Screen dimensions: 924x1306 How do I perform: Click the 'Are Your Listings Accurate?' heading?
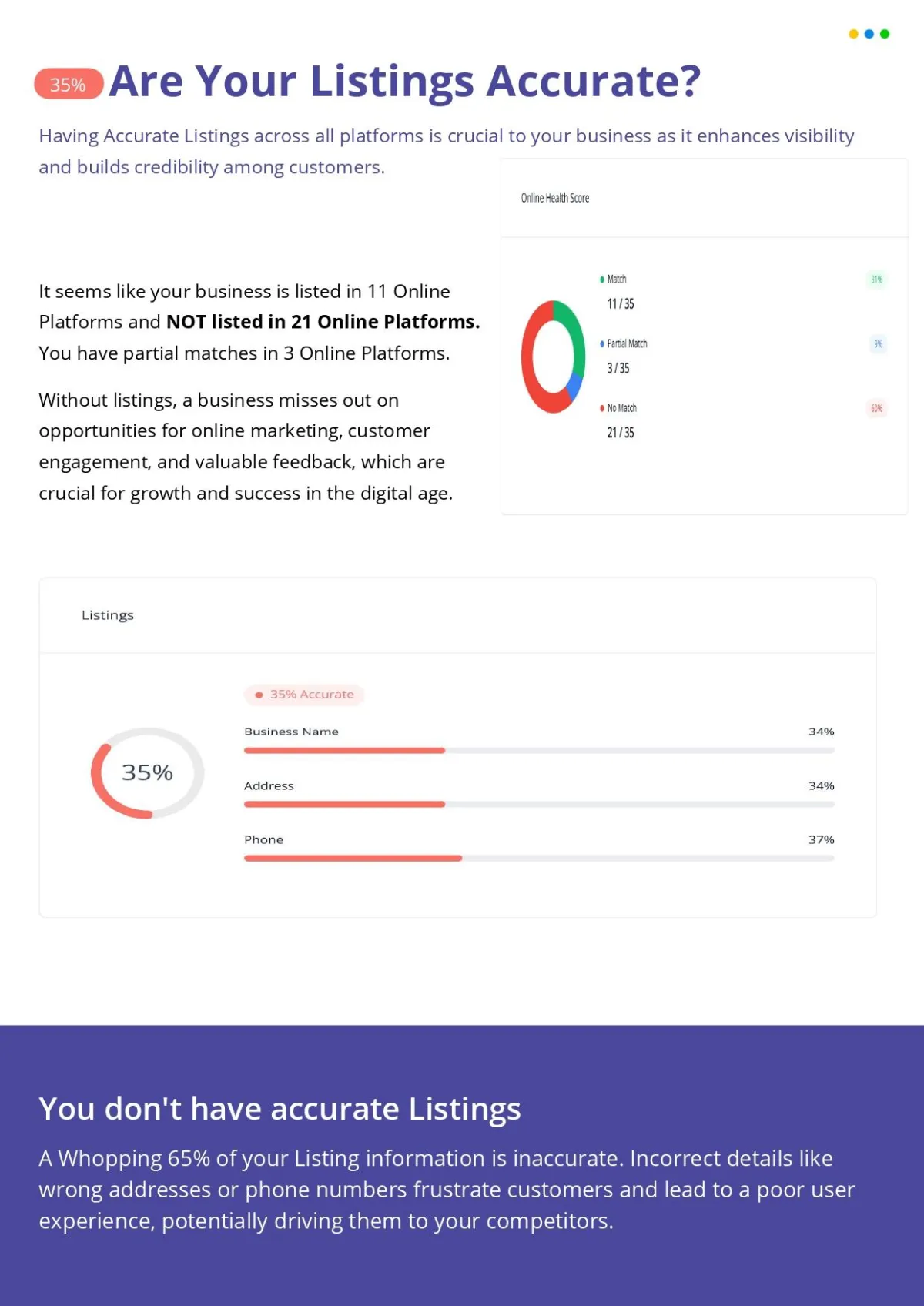click(405, 82)
